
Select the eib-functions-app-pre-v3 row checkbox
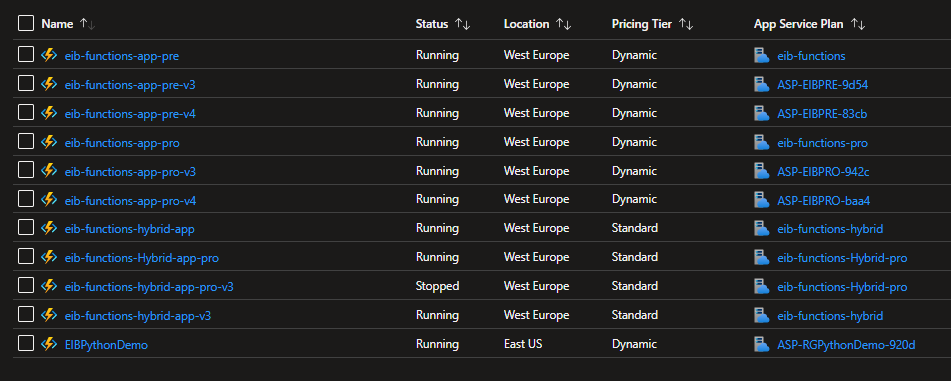25,84
